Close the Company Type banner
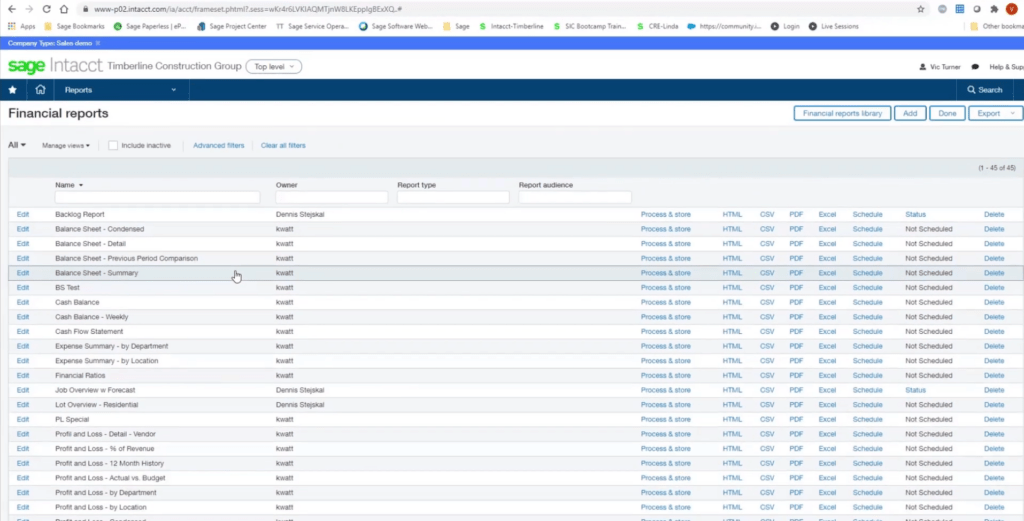1024x521 pixels. 98,43
